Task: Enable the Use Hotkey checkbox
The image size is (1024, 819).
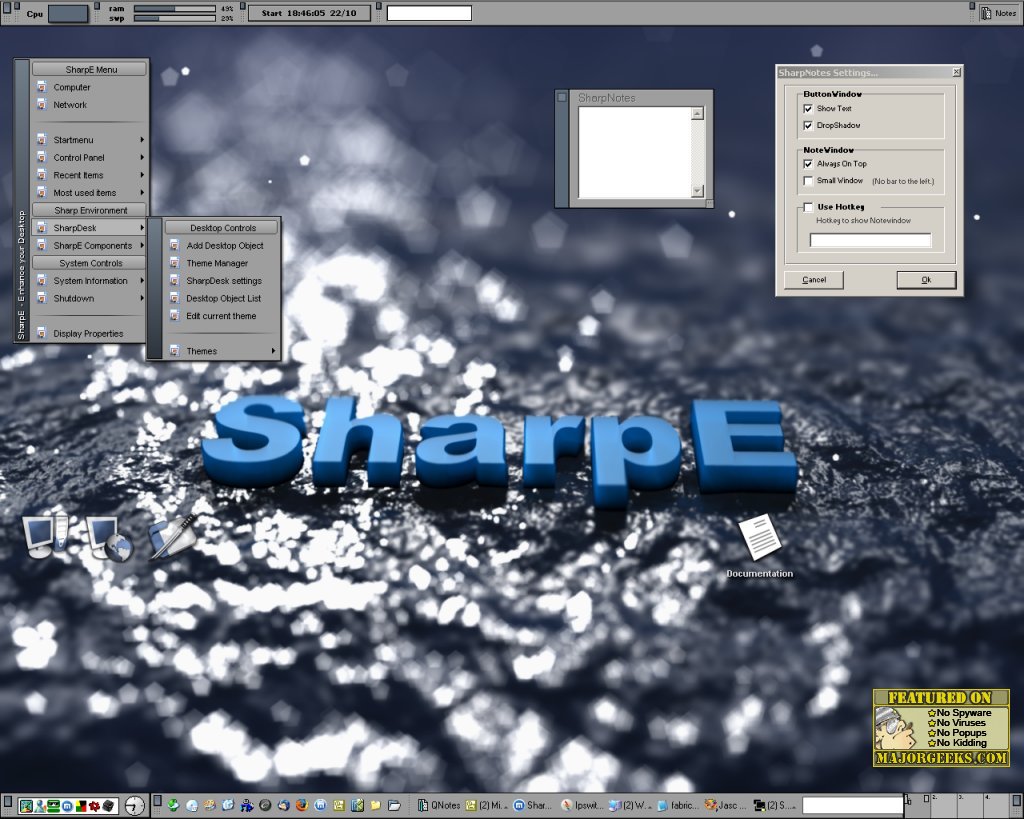Action: [x=808, y=207]
